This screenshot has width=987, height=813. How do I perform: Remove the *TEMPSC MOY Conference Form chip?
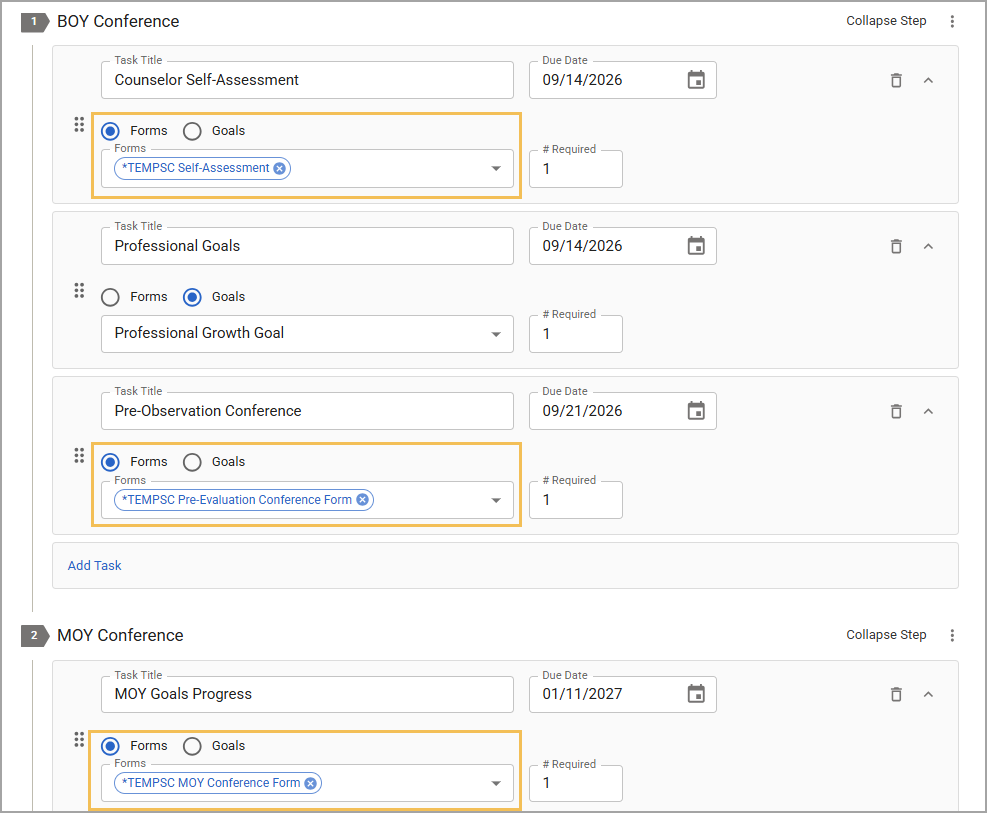[310, 783]
